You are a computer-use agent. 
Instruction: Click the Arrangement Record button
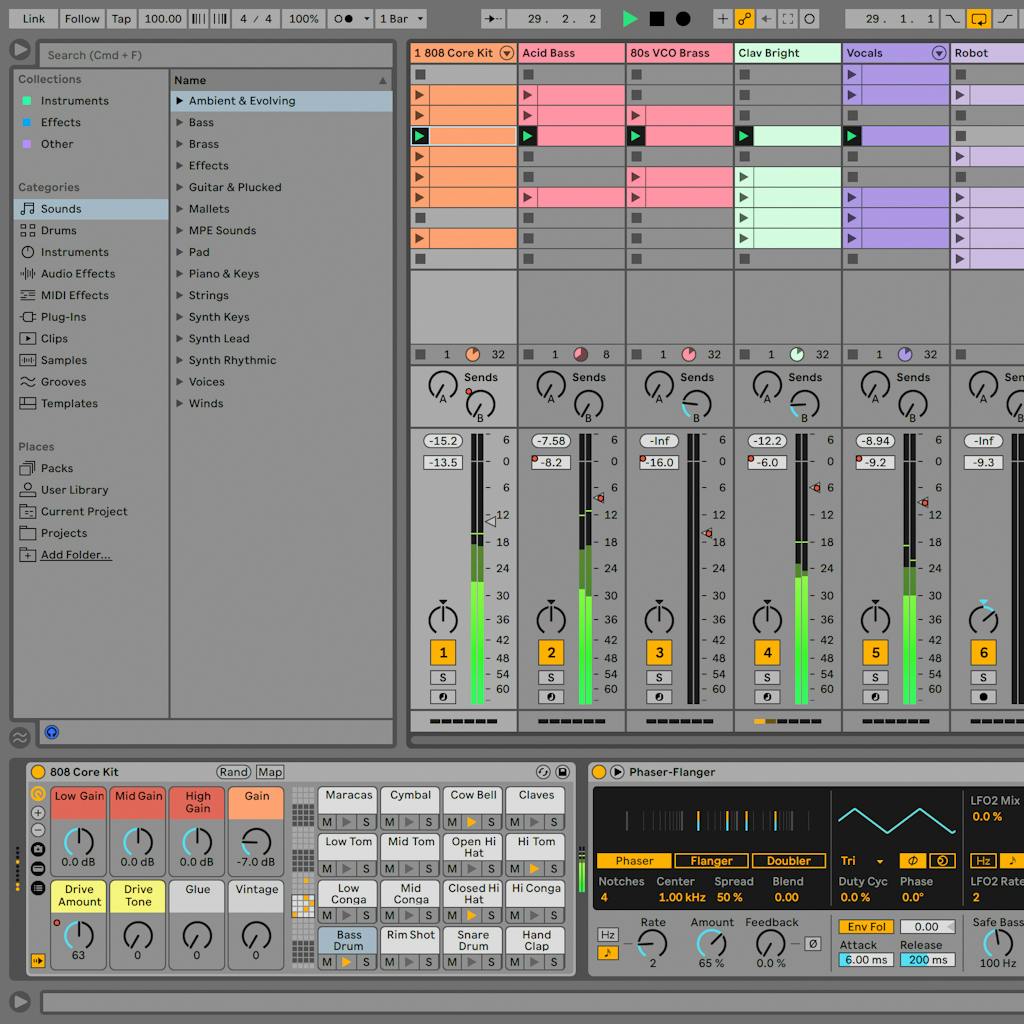[683, 19]
